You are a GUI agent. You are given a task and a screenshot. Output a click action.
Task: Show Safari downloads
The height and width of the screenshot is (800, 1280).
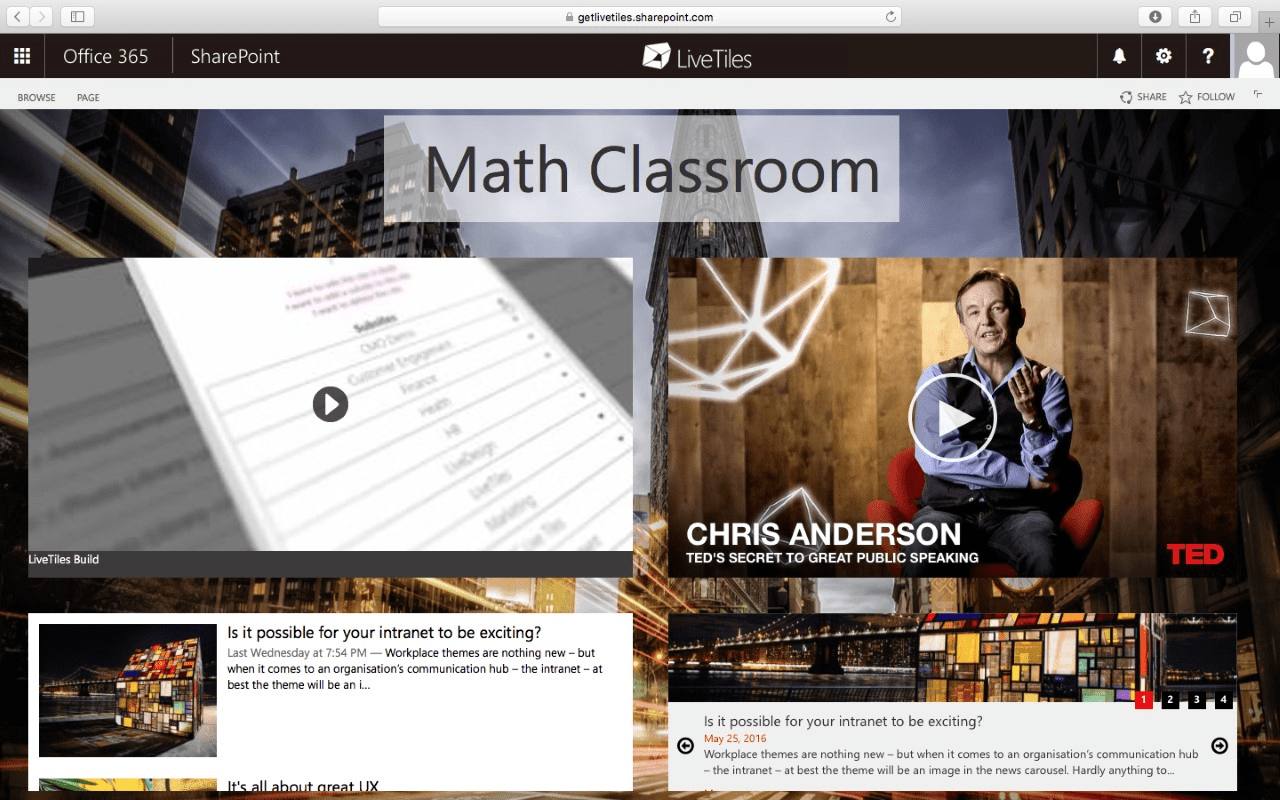click(1155, 16)
